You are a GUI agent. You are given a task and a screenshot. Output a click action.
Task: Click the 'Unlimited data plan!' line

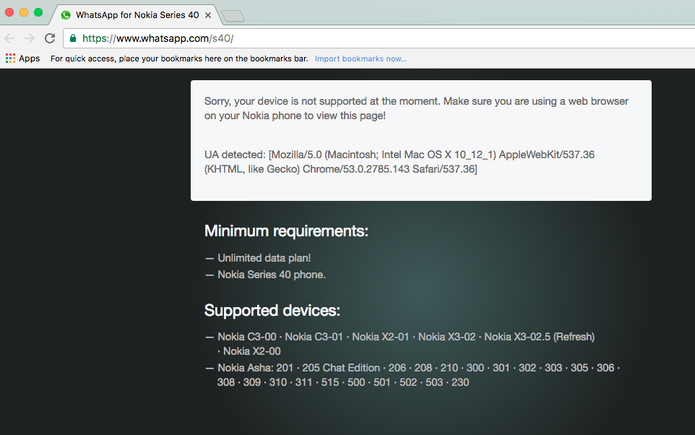click(264, 258)
